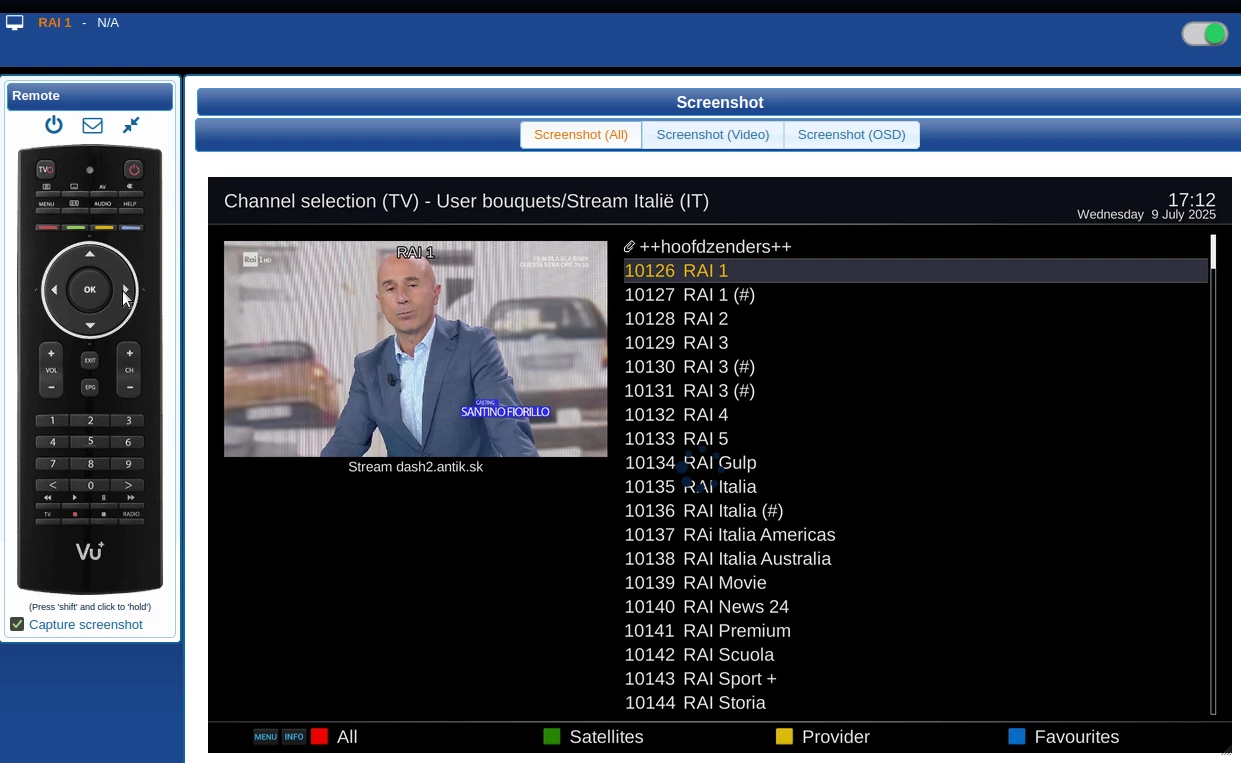
Task: Click the blue Favourites option in the OSD
Action: [x=1064, y=737]
